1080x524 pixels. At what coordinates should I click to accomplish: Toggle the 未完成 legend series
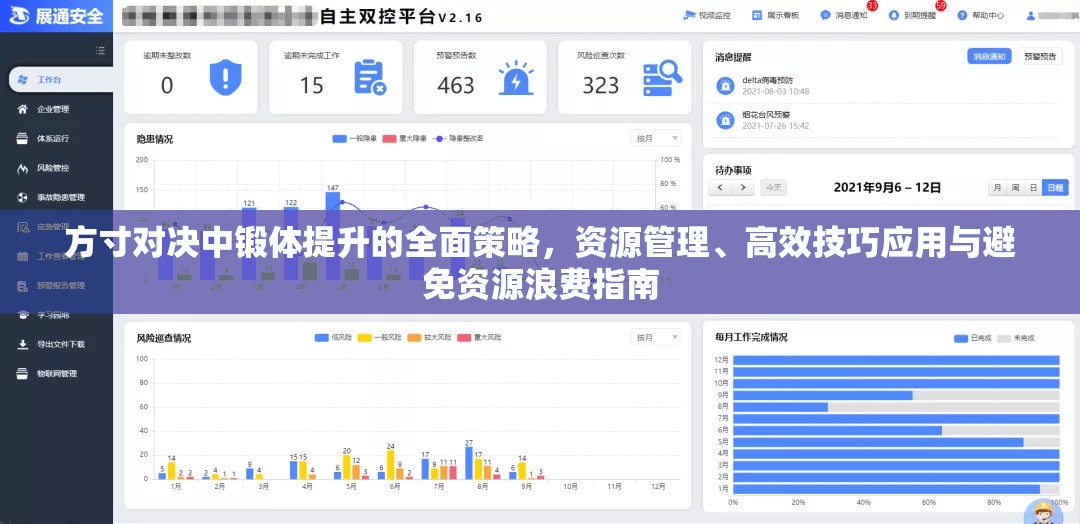[1015, 338]
